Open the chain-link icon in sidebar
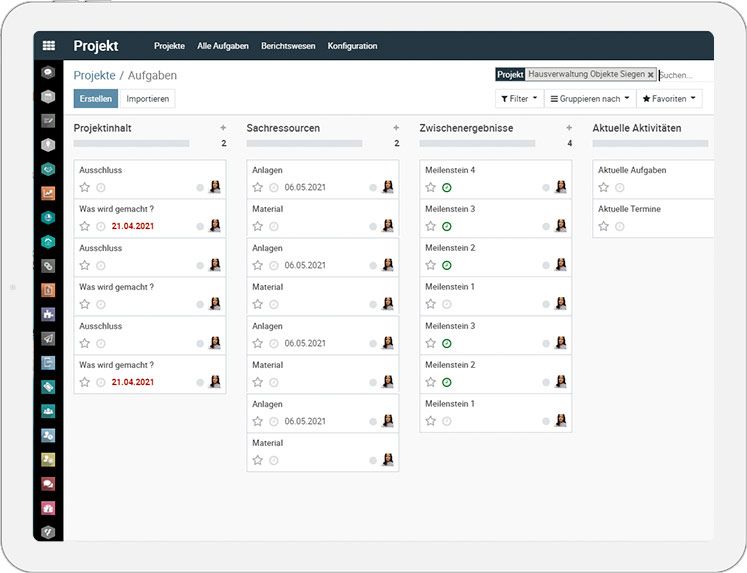Viewport: 747px width, 573px height. 48,266
